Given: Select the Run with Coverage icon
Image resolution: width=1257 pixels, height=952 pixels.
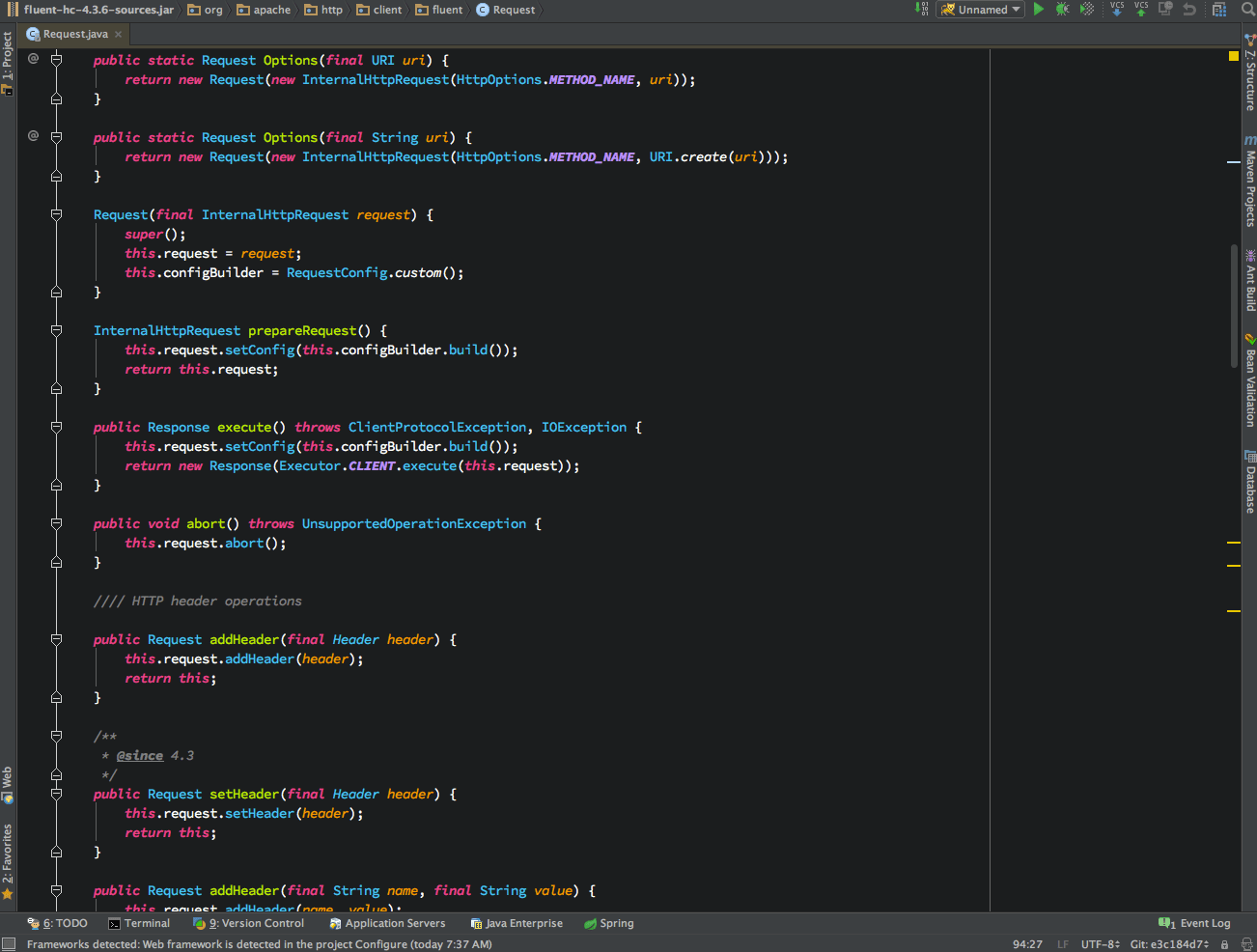Looking at the screenshot, I should click(1087, 9).
